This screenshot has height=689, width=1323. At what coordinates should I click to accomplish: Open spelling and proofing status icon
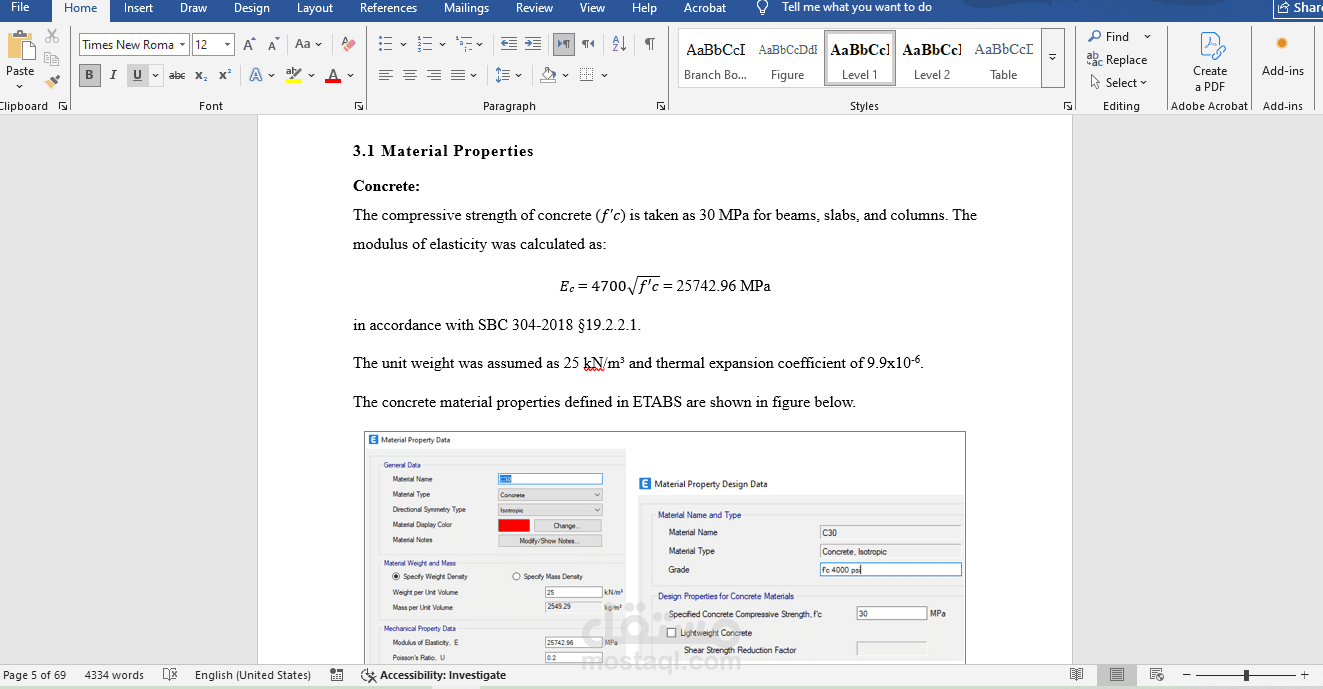pos(170,675)
